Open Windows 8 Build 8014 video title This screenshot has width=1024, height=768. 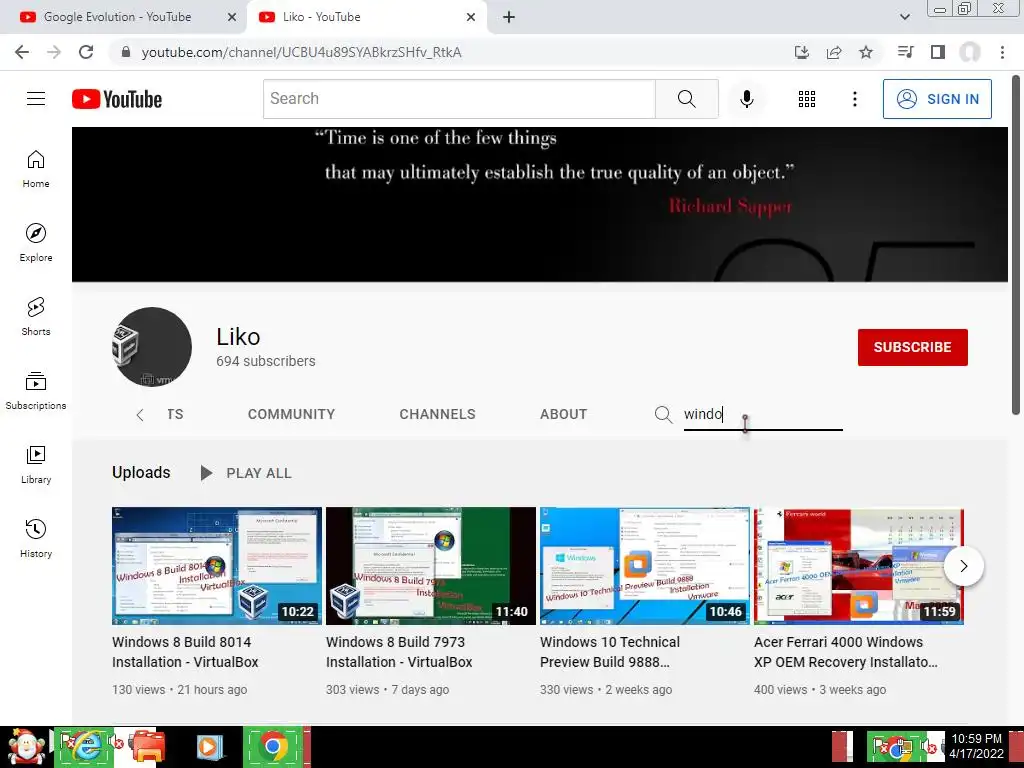pos(185,652)
